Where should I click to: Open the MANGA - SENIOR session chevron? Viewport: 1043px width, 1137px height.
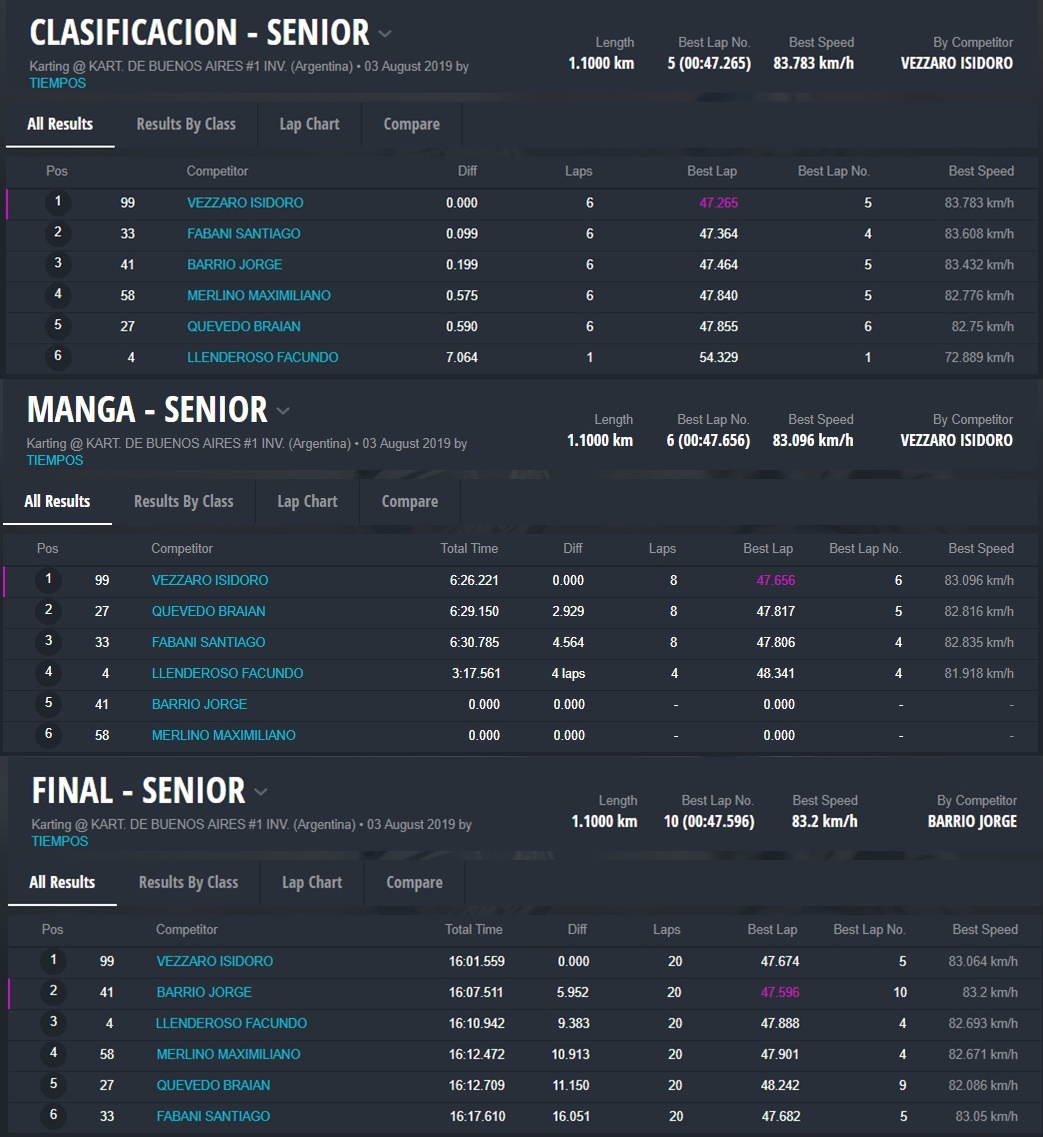point(283,411)
